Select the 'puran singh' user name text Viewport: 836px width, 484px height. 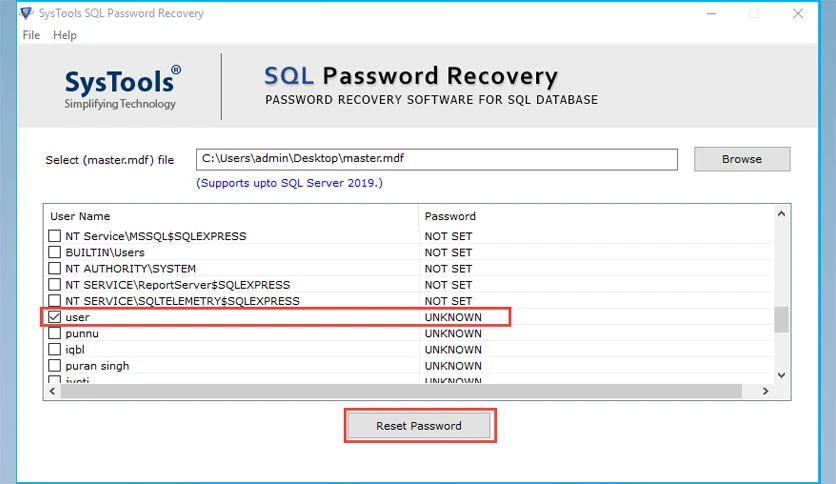pyautogui.click(x=97, y=366)
